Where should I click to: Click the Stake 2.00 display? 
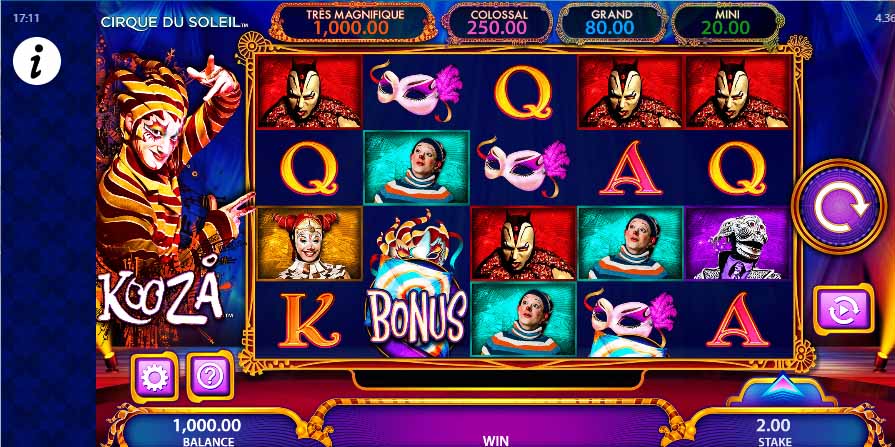click(775, 431)
